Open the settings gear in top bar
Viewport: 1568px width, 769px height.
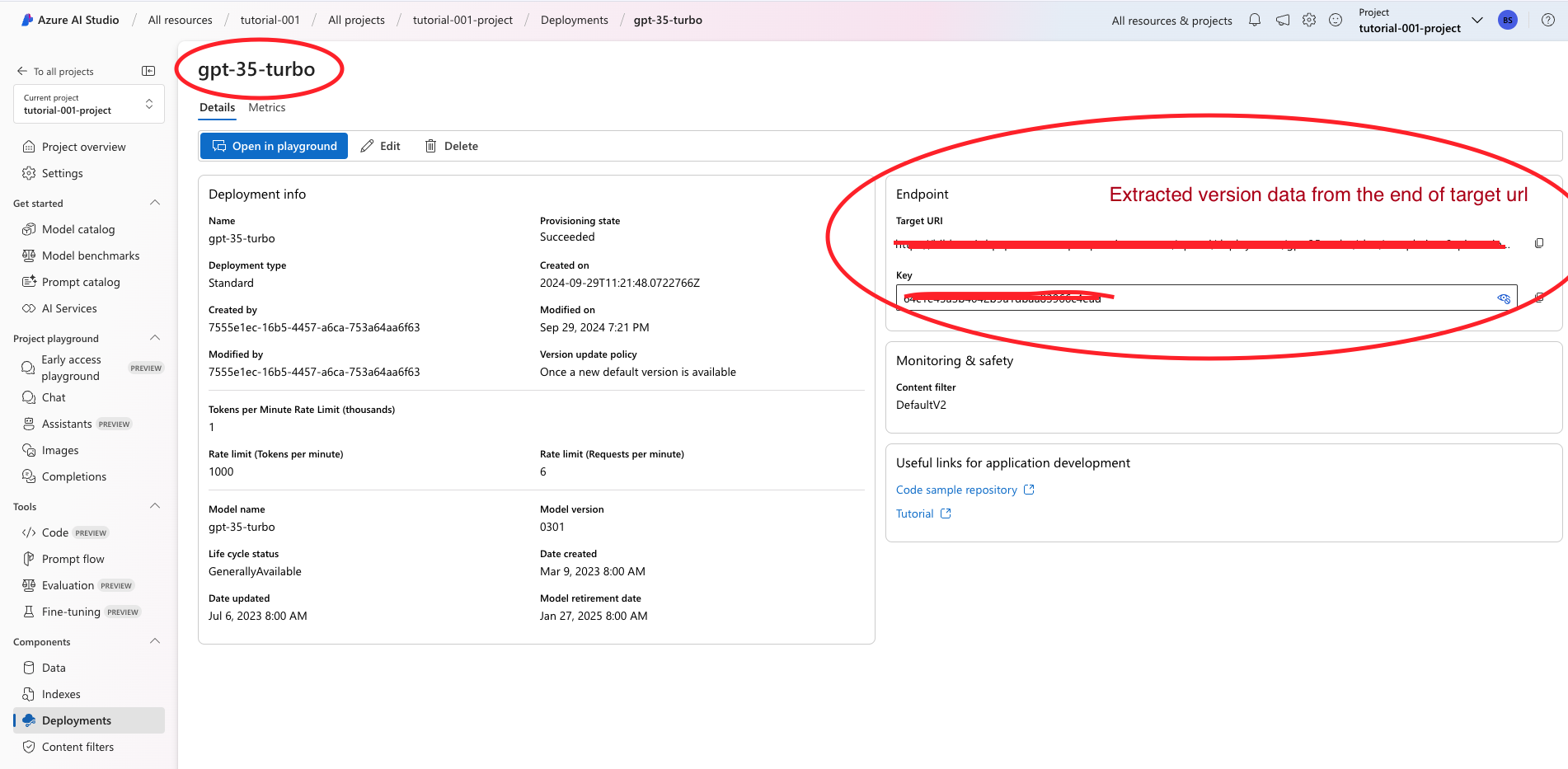(x=1309, y=20)
